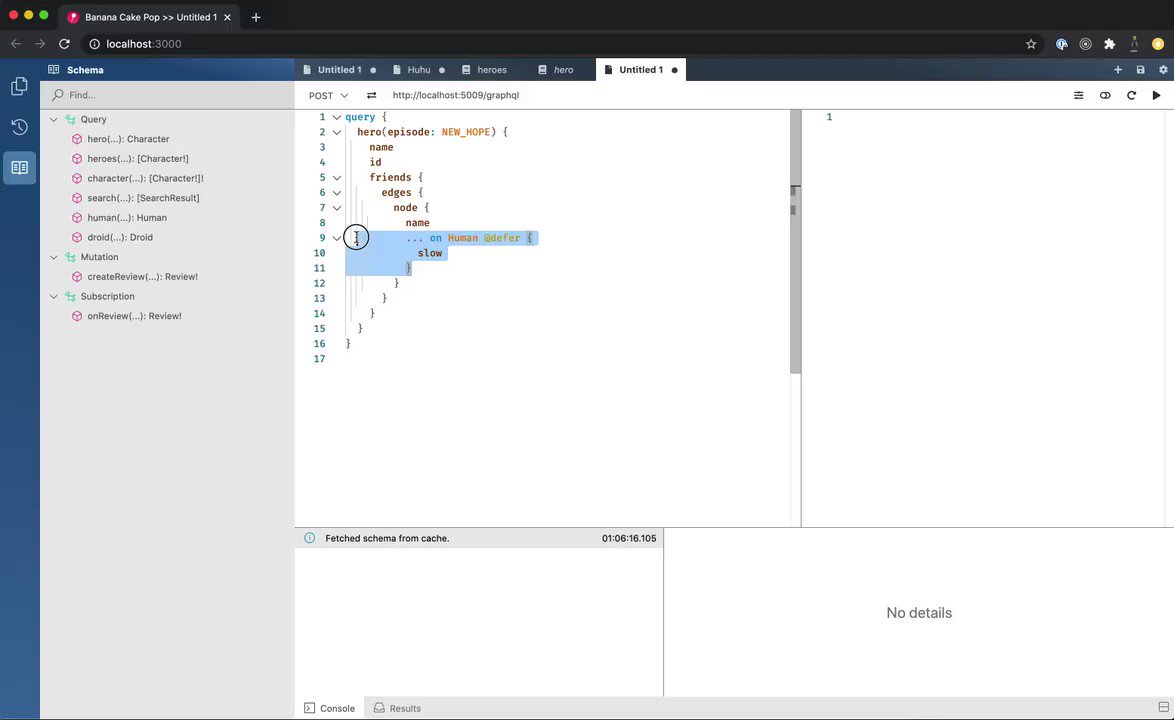Click the hero query field cube icon
Screen dimensions: 1174x720
coord(76,139)
